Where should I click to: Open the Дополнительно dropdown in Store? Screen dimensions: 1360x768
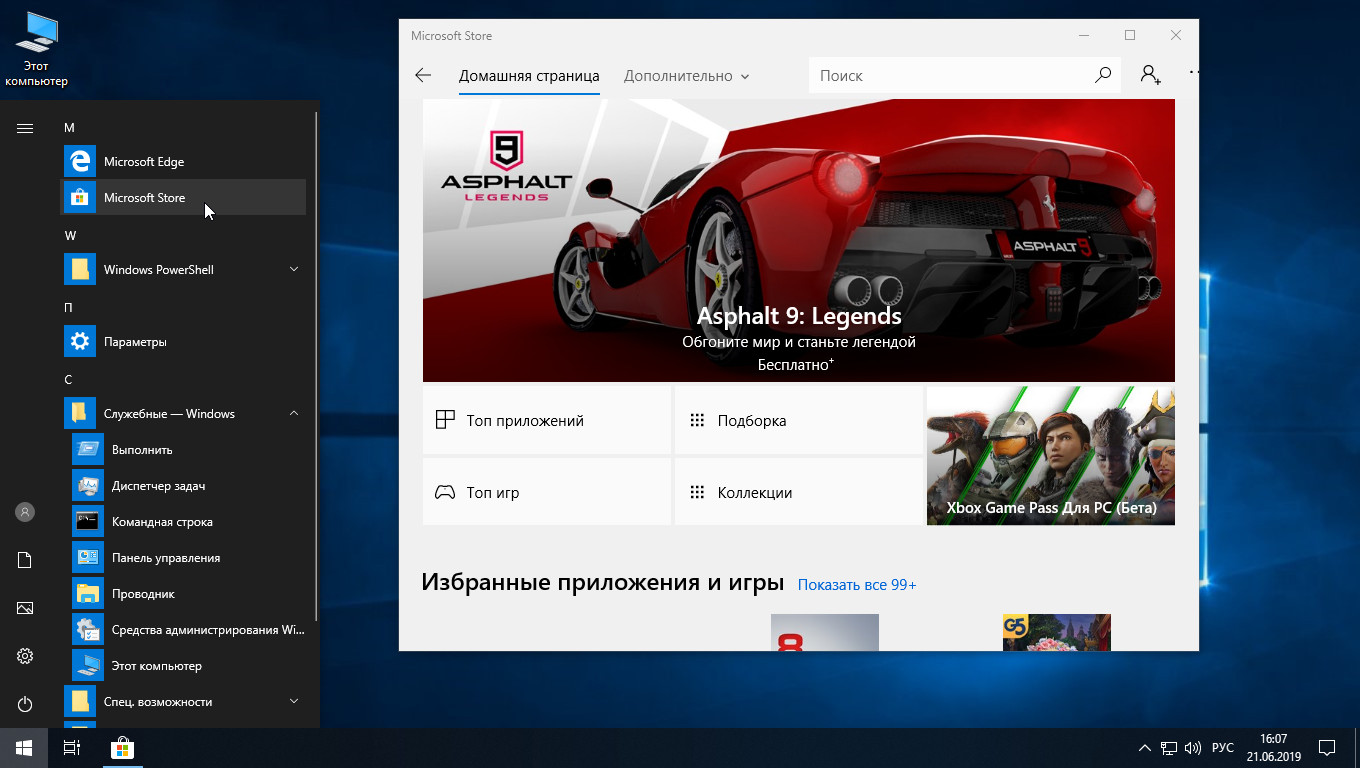686,76
